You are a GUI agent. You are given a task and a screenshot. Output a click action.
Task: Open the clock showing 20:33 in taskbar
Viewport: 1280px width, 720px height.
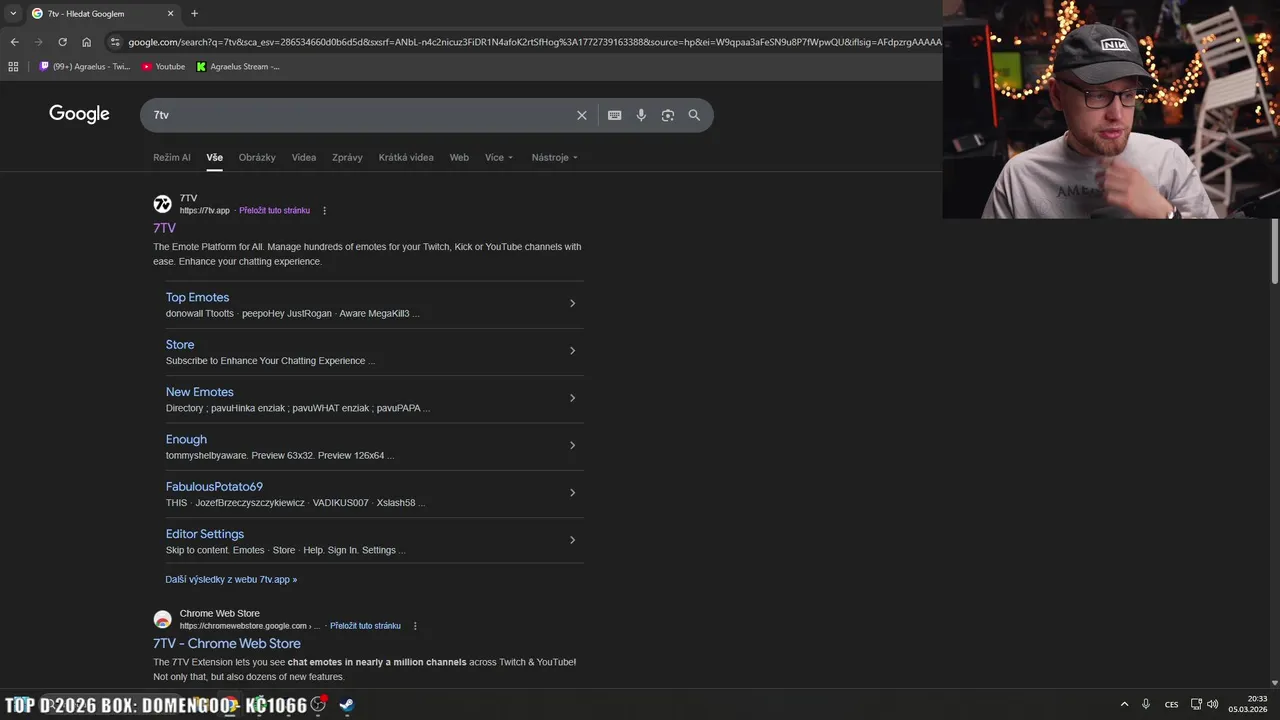tap(1249, 704)
